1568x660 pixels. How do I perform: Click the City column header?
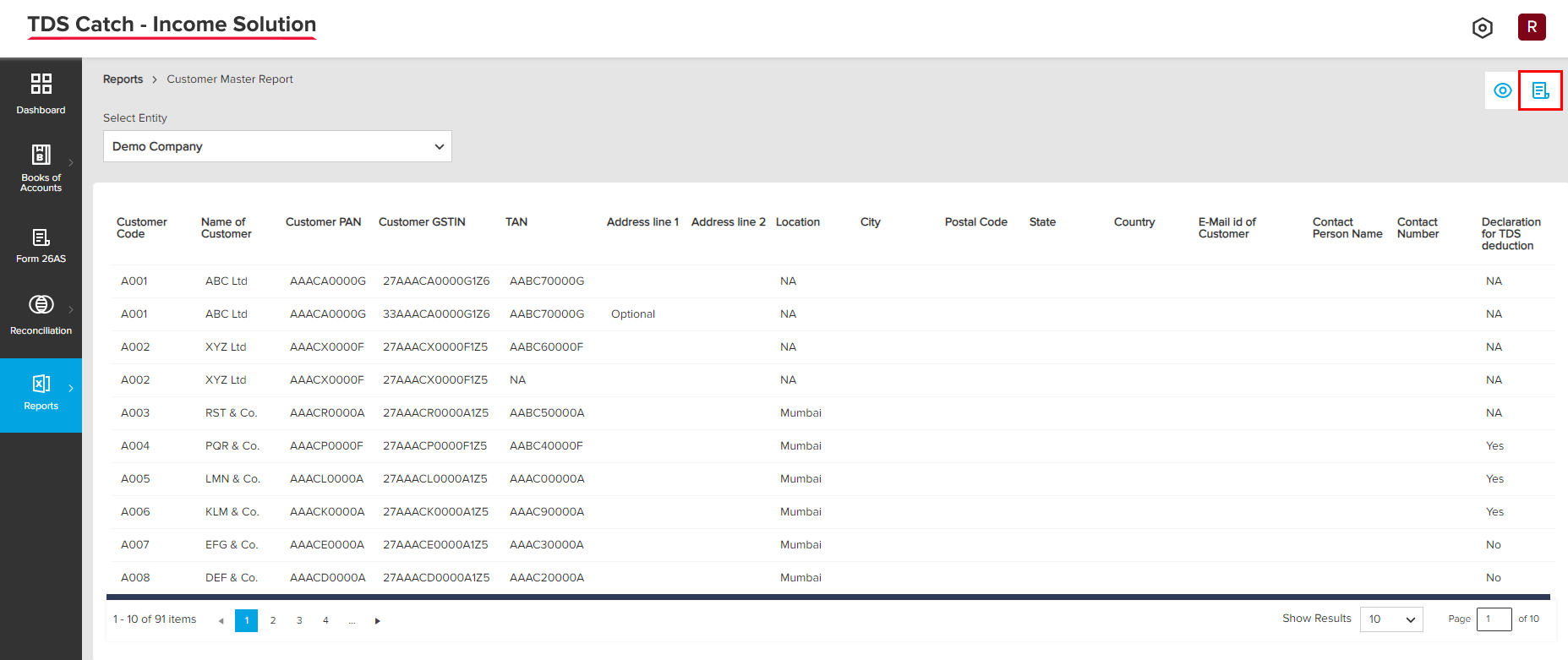(871, 222)
